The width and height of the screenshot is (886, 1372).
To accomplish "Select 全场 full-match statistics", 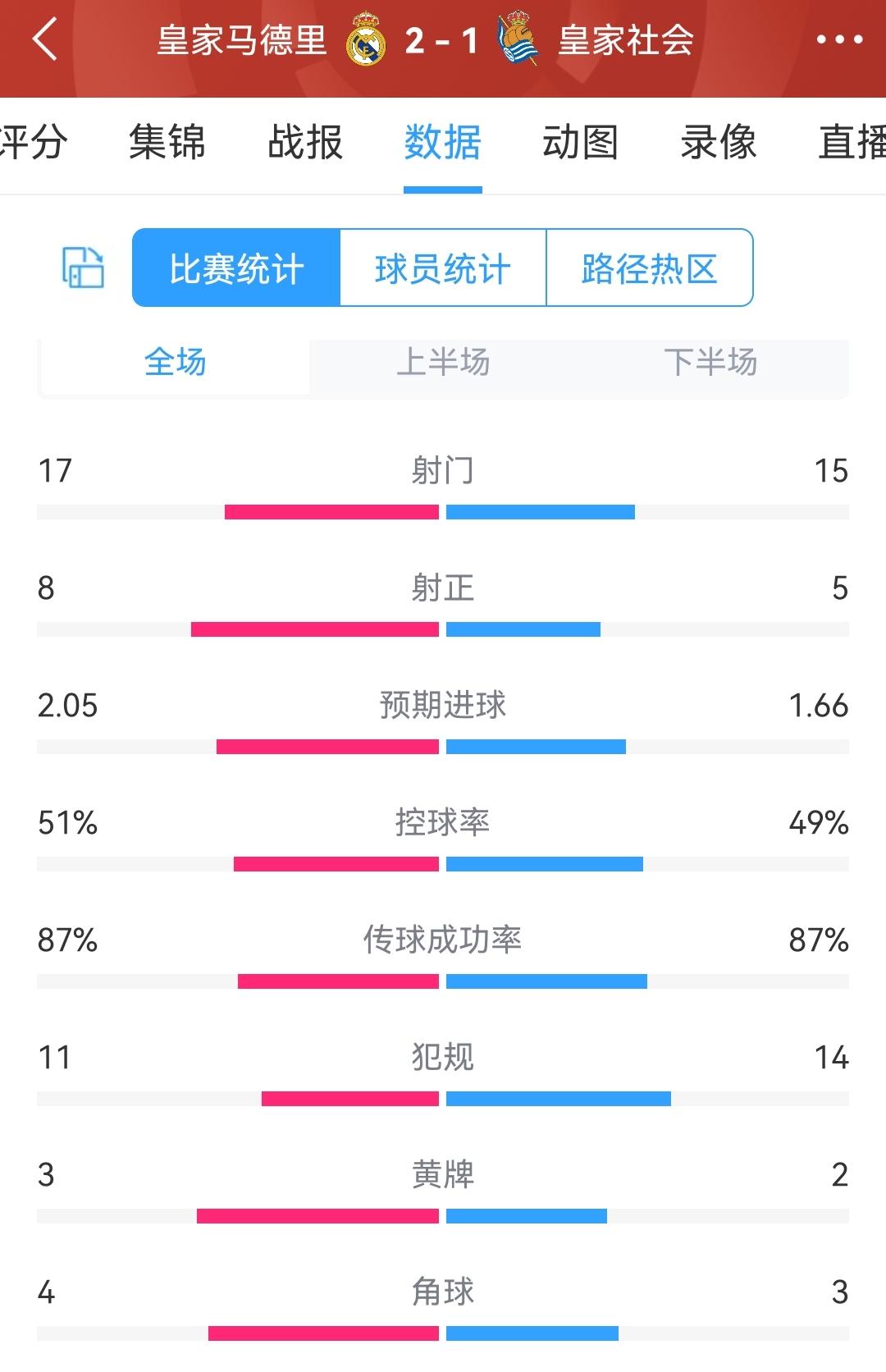I will [175, 362].
